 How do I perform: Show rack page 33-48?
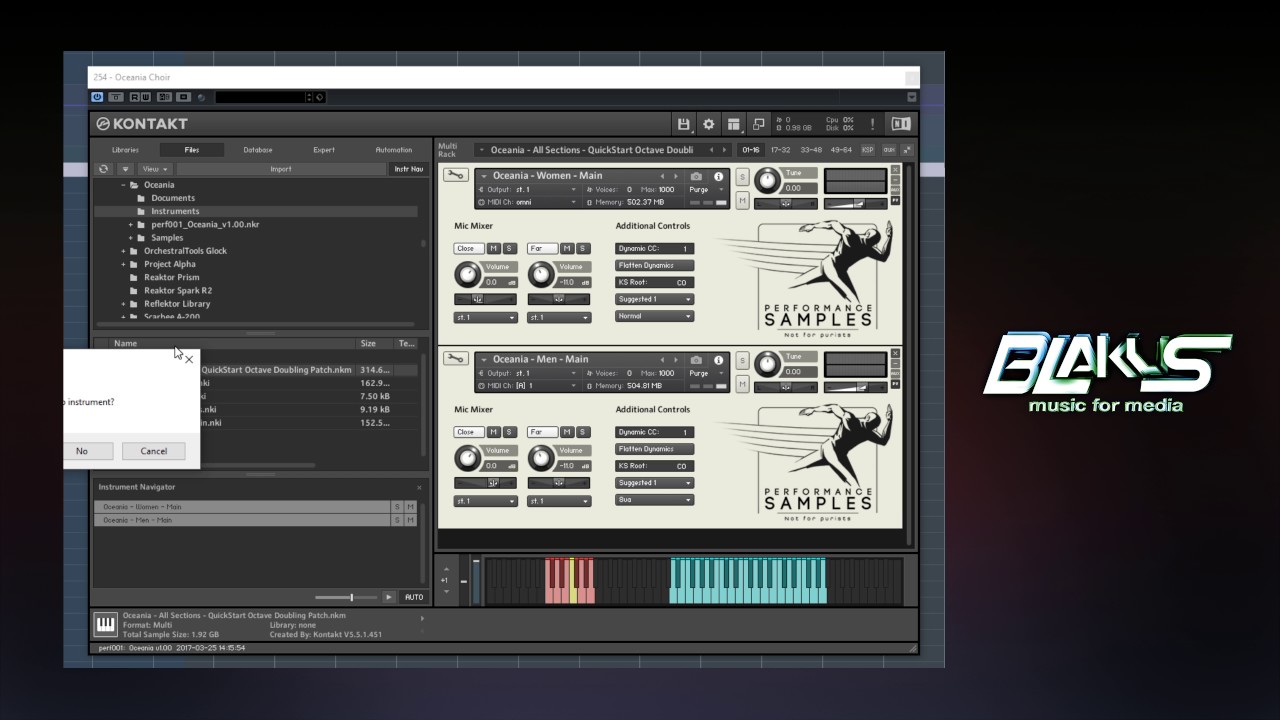pos(811,150)
